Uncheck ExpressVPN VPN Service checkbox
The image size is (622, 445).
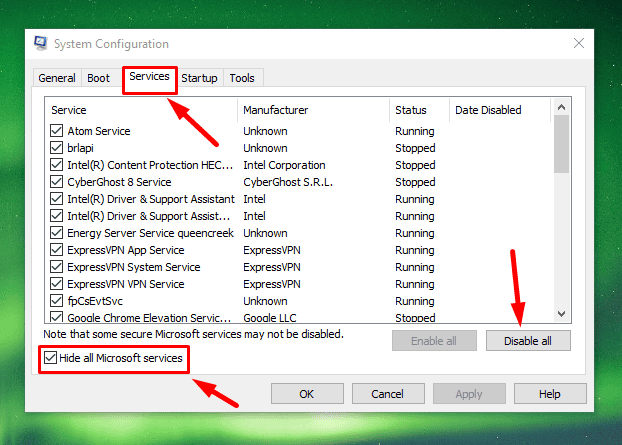[x=56, y=284]
